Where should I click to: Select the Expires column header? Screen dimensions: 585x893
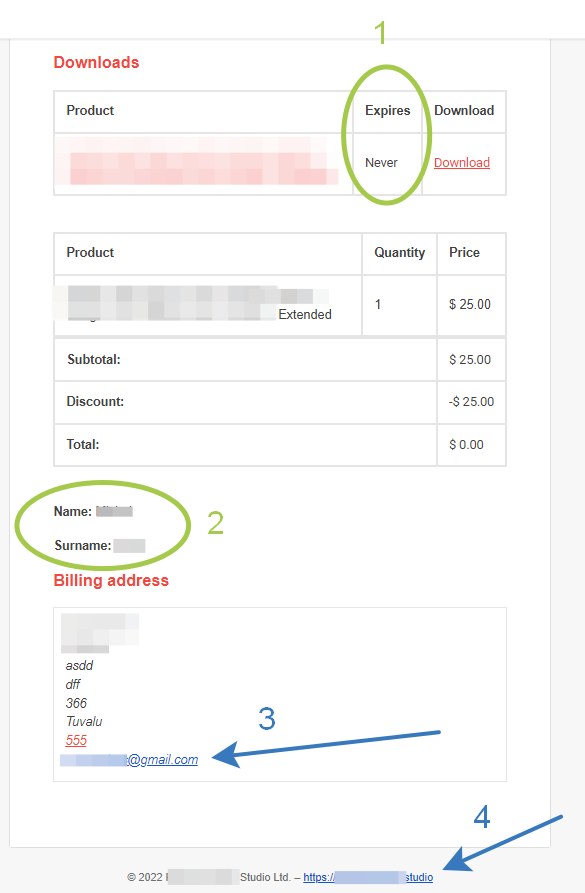click(387, 110)
